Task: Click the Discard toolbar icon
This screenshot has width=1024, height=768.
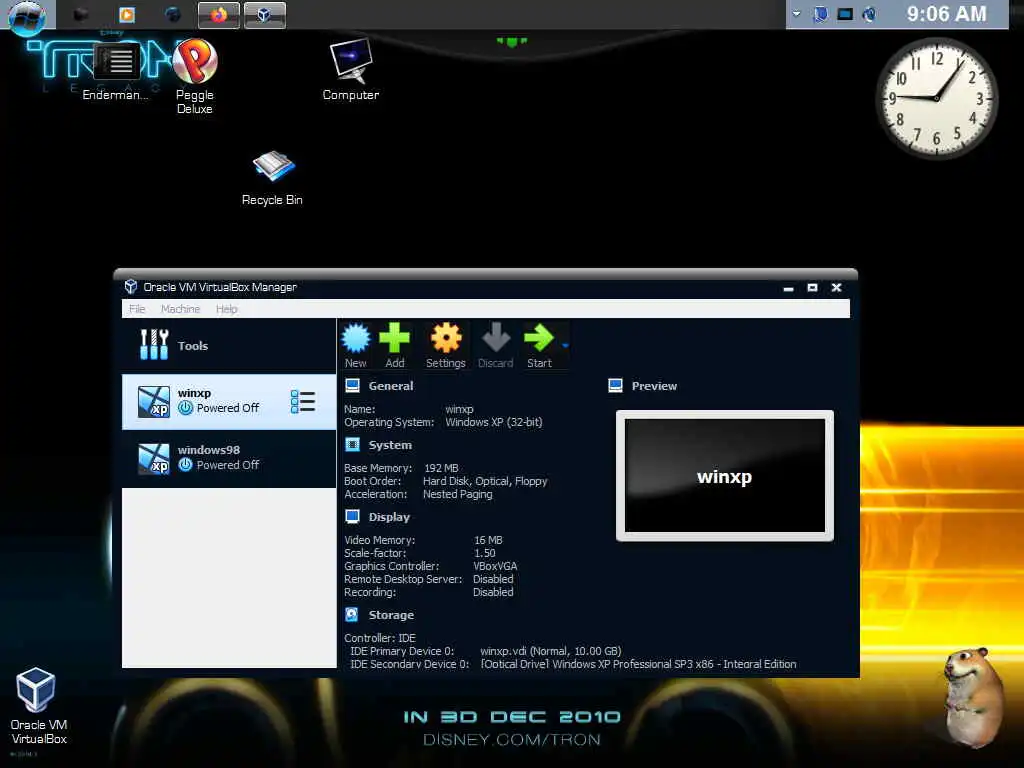Action: pos(496,346)
